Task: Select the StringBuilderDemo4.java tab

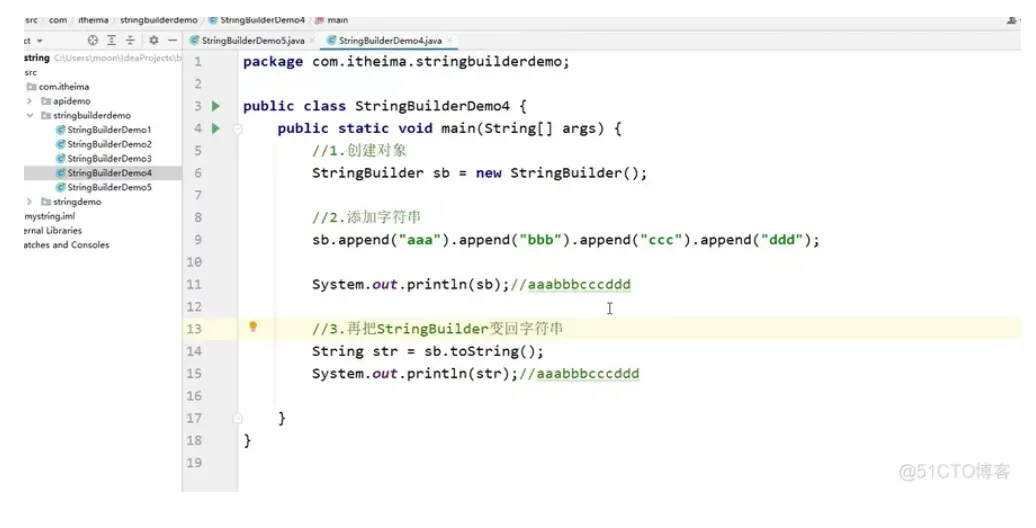Action: [390, 40]
